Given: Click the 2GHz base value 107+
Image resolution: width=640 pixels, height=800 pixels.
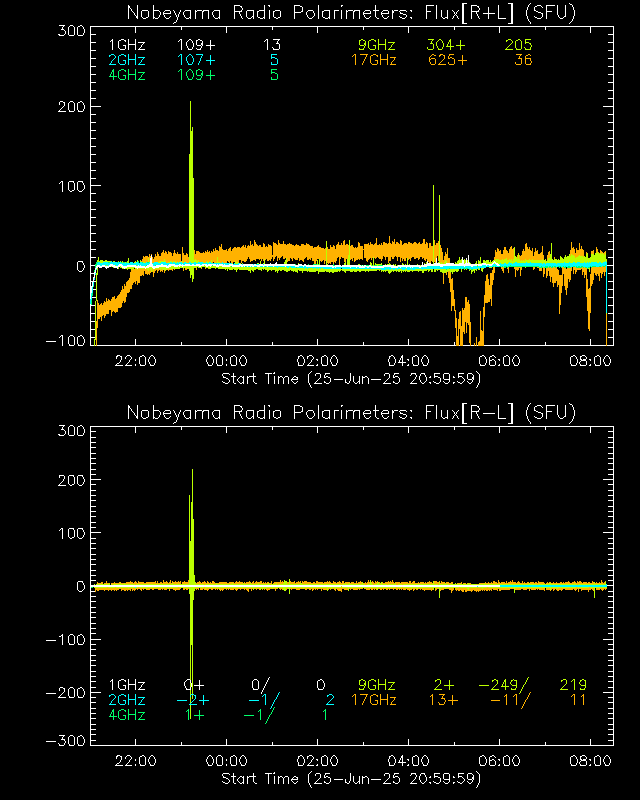Looking at the screenshot, I should (196, 60).
